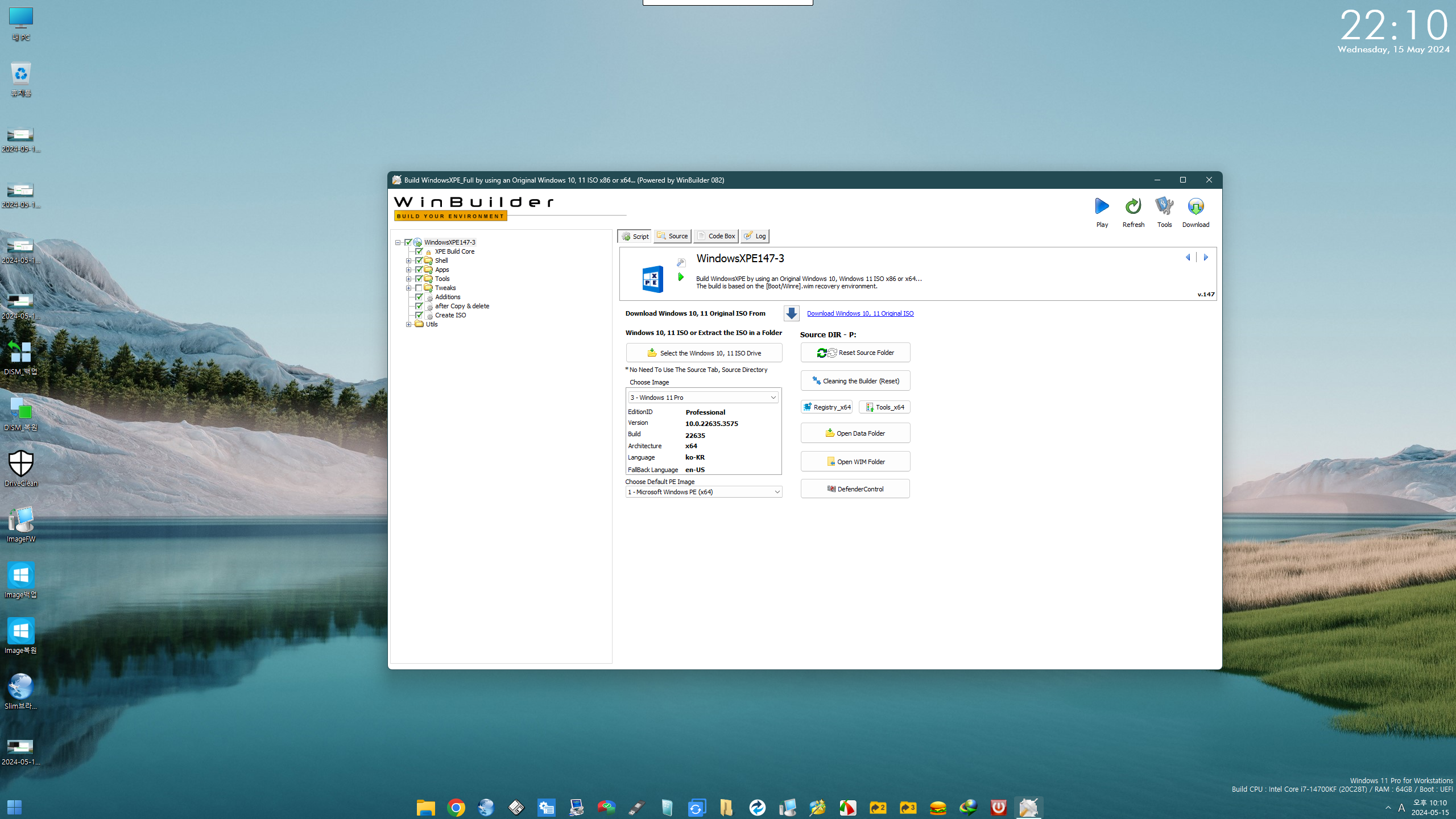Click the Download toolbar icon
This screenshot has width=1456, height=819.
click(x=1196, y=206)
